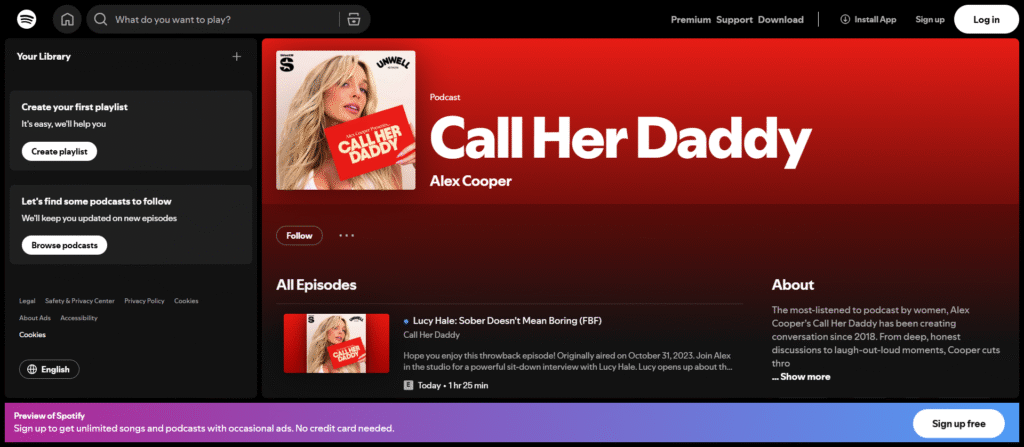Open the Premium menu item
Screen dimensions: 1024x447
pyautogui.click(x=690, y=19)
